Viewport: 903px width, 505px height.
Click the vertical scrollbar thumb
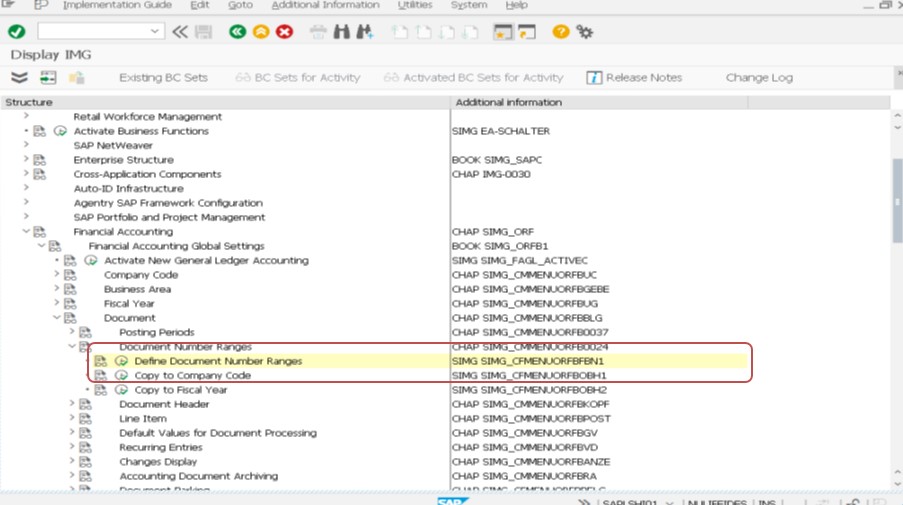pyautogui.click(x=897, y=200)
